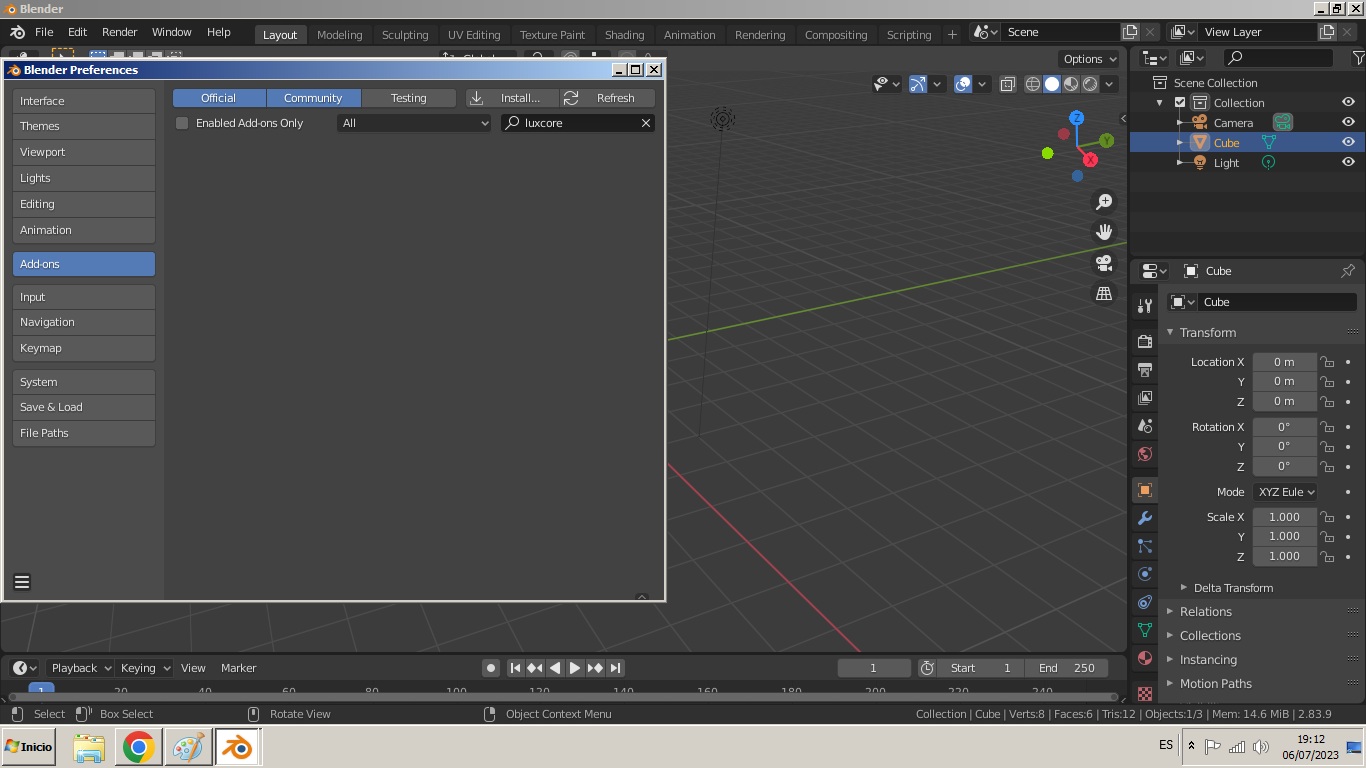This screenshot has height=768, width=1366.
Task: Open rotation Mode XYZ Euler dropdown
Action: coord(1285,492)
